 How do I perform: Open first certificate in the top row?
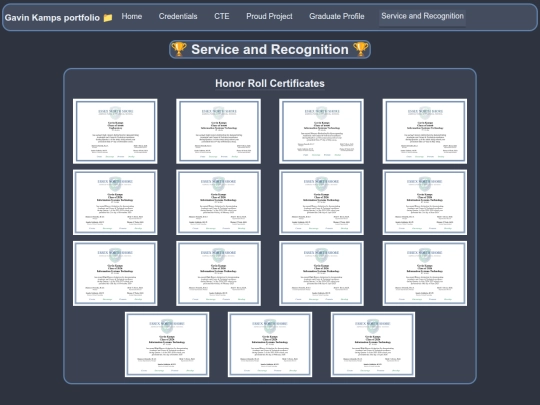pyautogui.click(x=115, y=131)
